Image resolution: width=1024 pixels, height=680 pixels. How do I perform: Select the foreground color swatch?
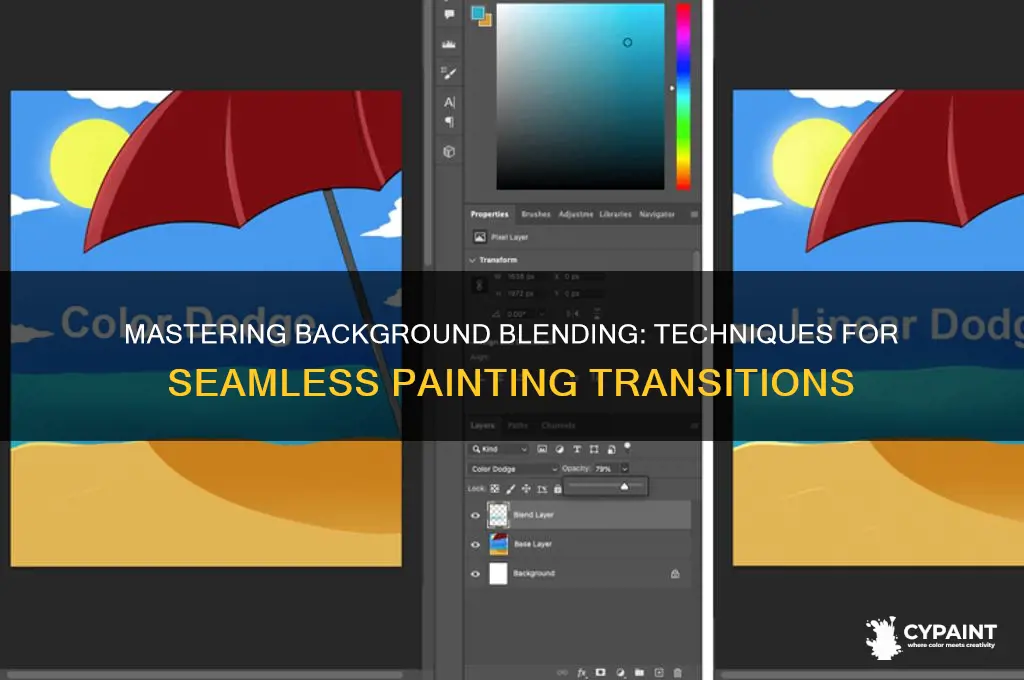478,12
